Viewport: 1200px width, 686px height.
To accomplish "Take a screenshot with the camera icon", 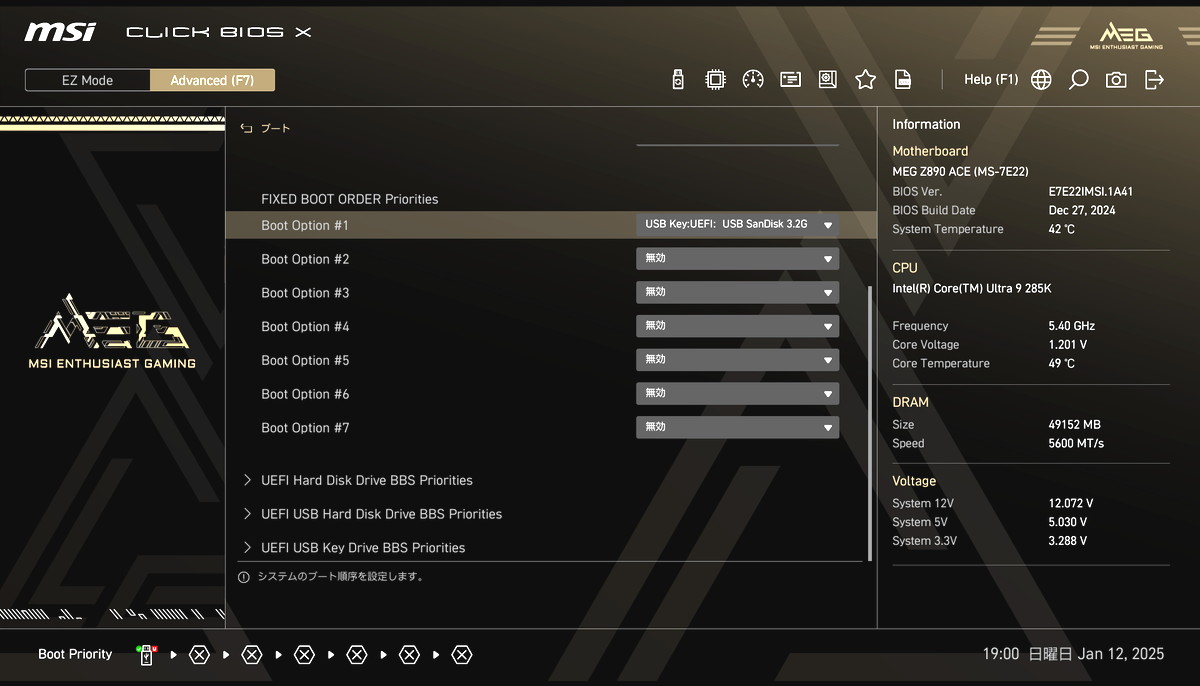I will click(1116, 80).
